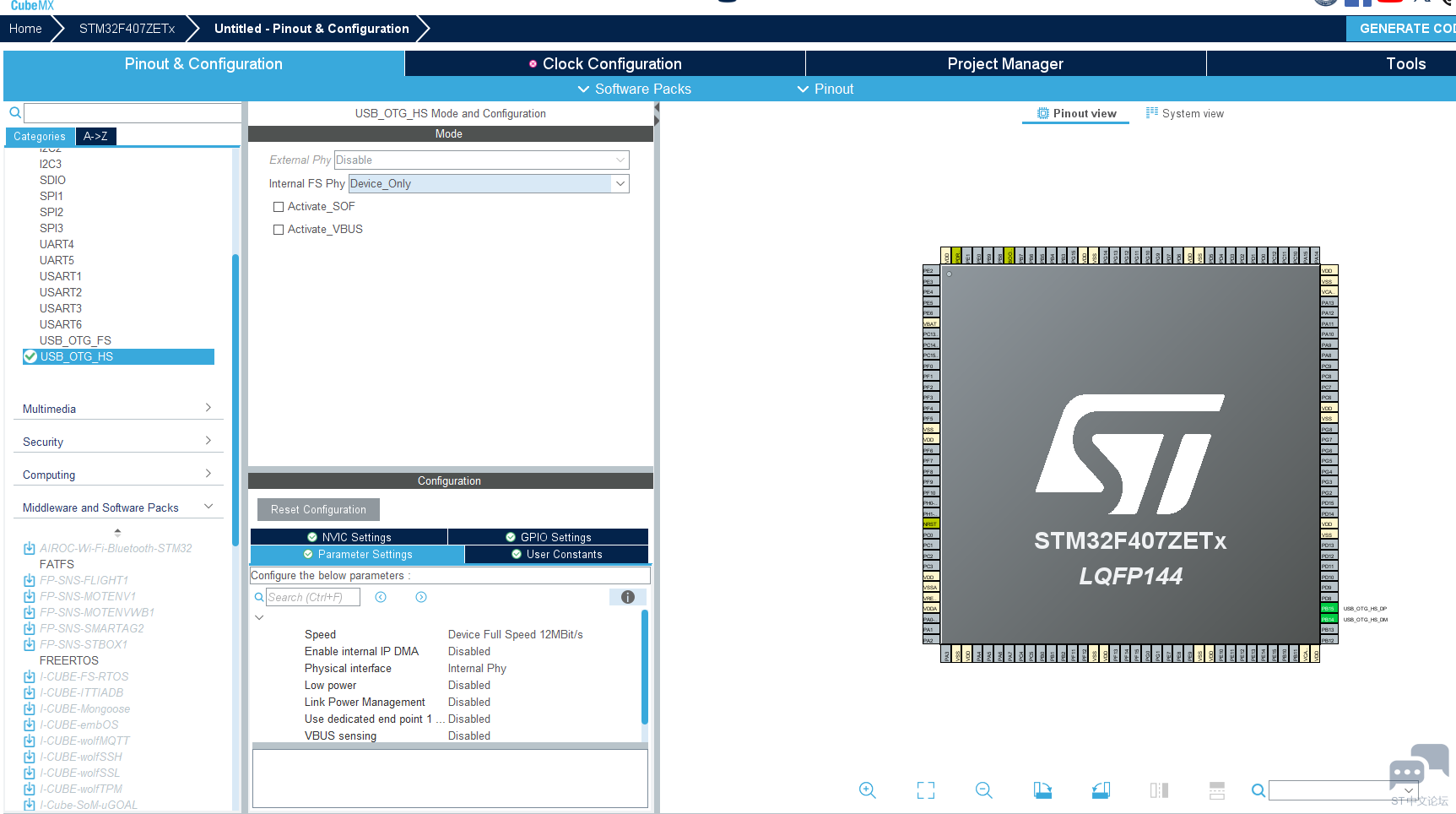Click the fit-to-screen icon below the chip
The height and width of the screenshot is (814, 1456).
coord(926,790)
